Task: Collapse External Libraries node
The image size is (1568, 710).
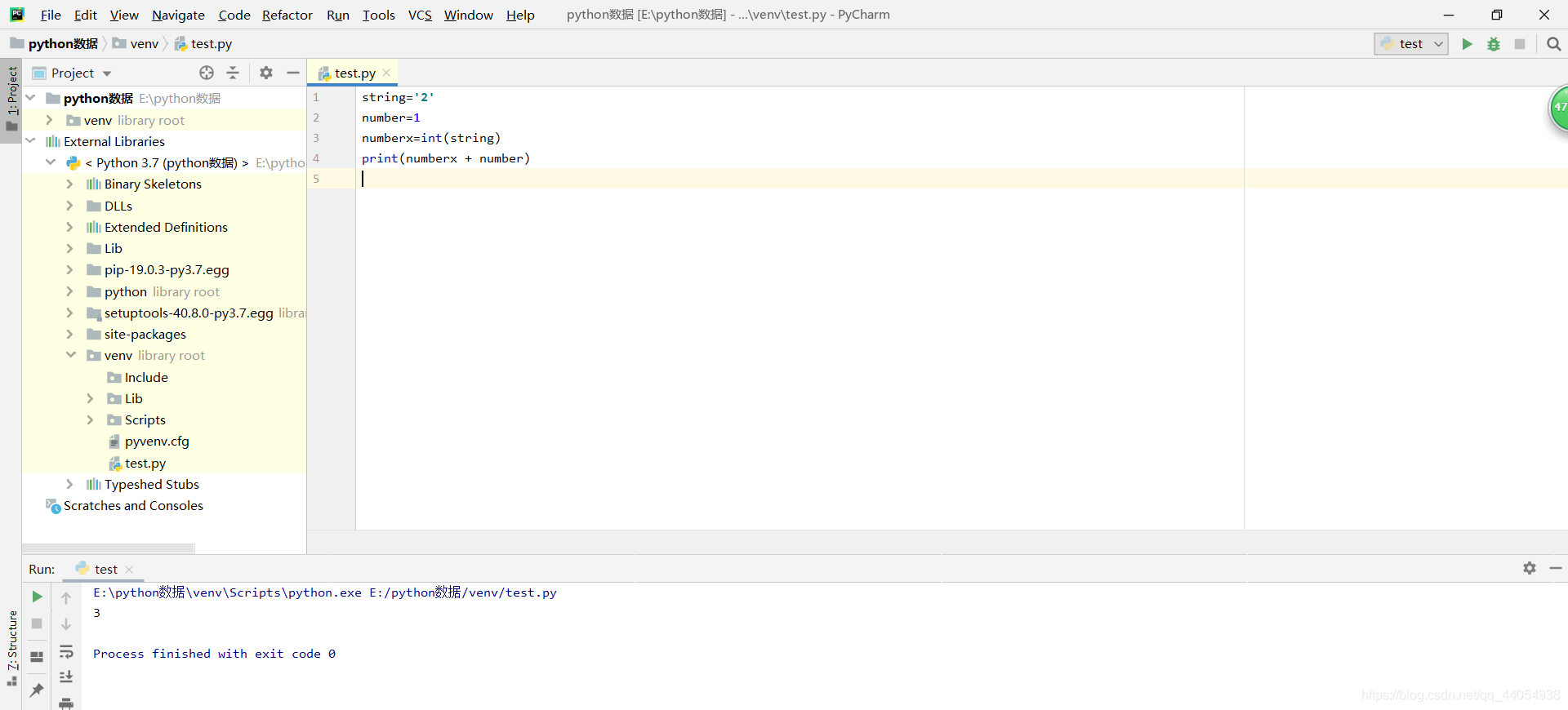Action: [x=31, y=141]
